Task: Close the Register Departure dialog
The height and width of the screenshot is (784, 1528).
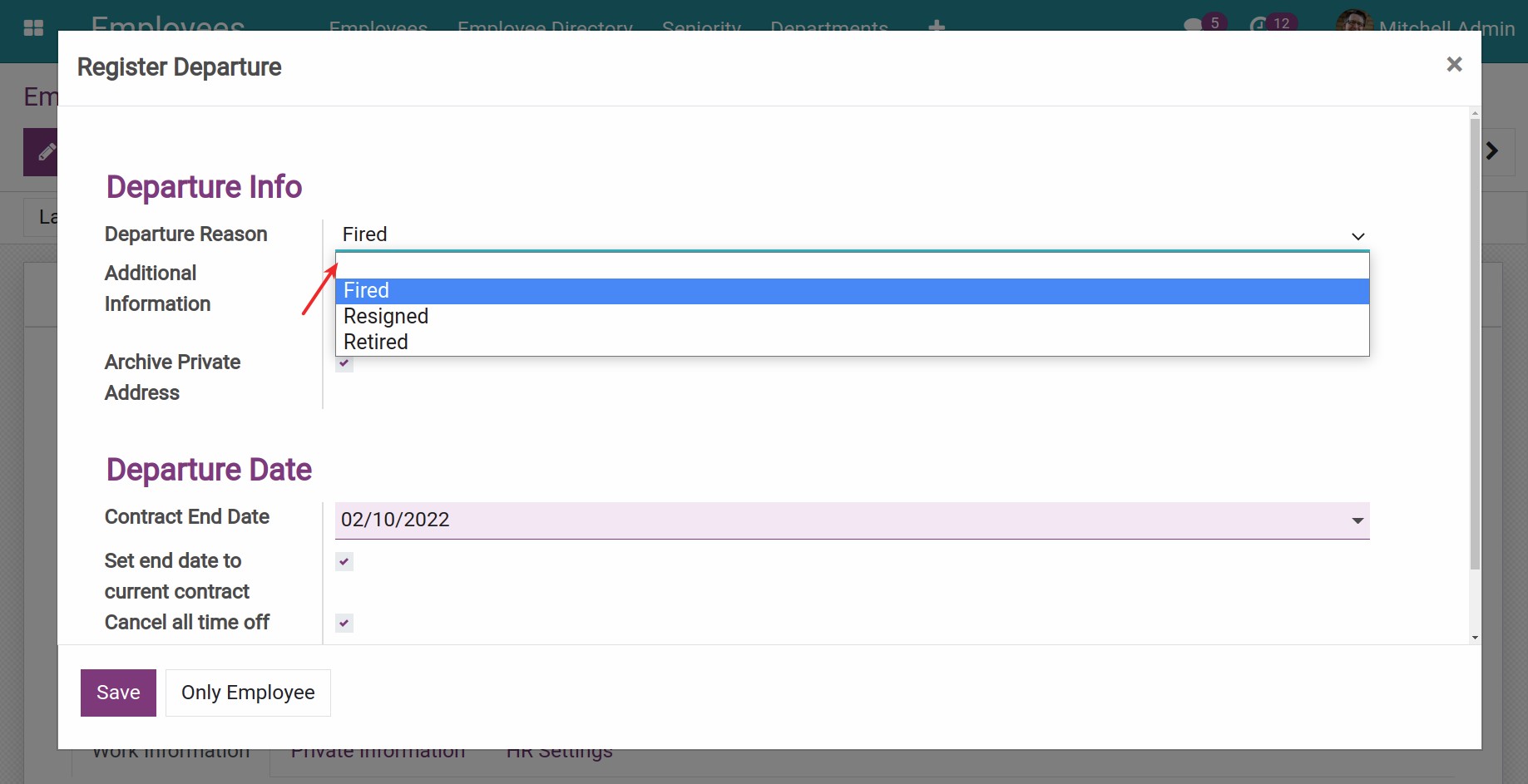Action: (1454, 65)
